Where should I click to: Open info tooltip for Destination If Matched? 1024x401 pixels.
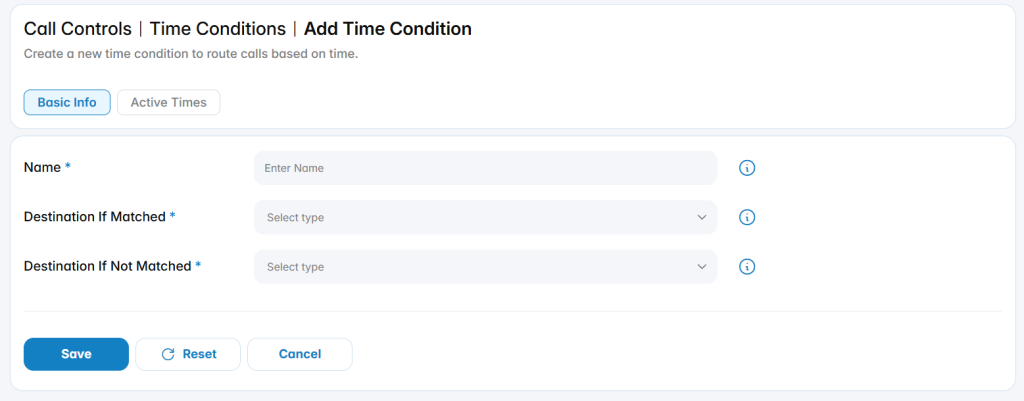point(747,217)
